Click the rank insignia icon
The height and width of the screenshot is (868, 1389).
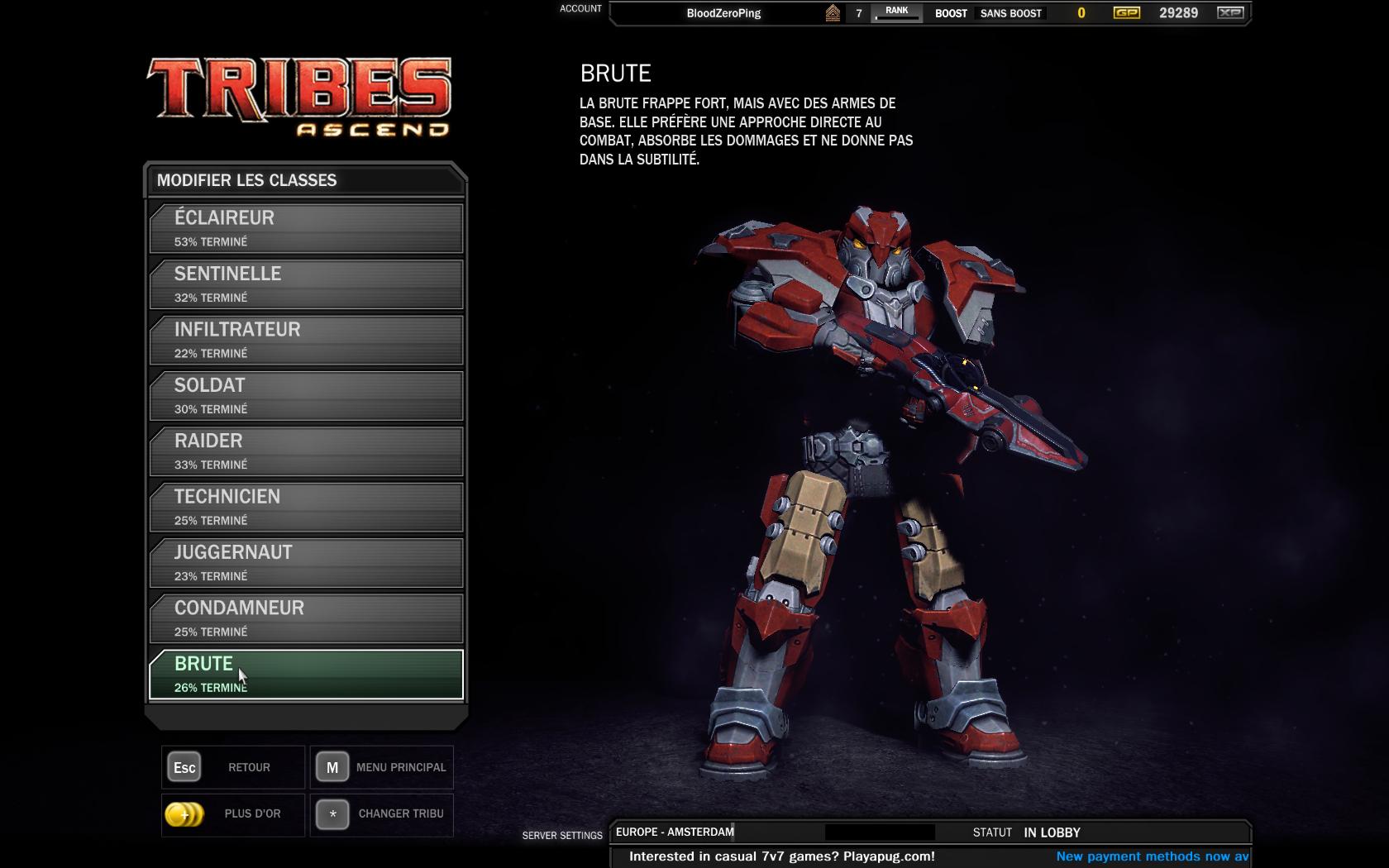coord(833,13)
